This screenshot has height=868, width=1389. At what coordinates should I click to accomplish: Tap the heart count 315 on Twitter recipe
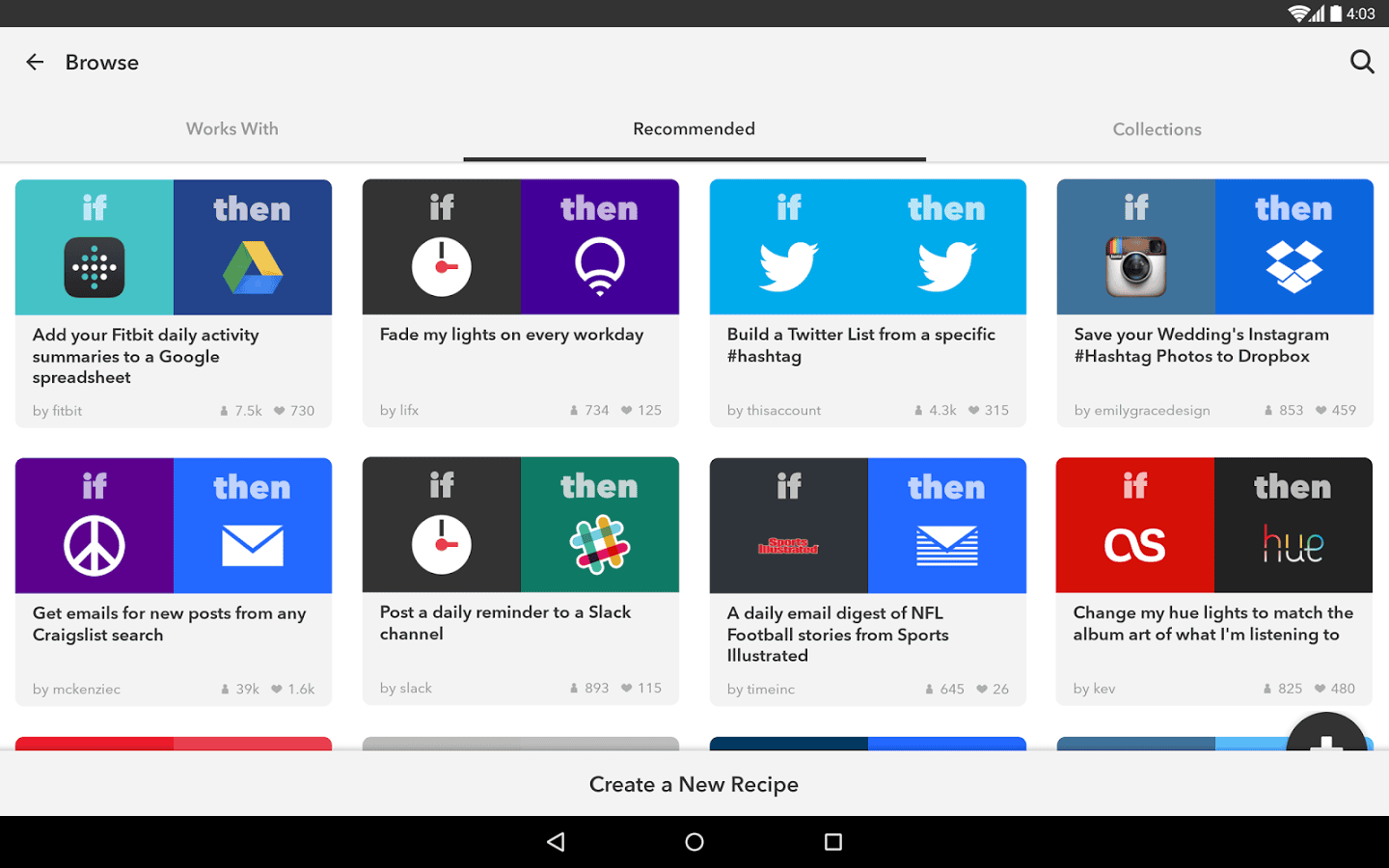989,410
